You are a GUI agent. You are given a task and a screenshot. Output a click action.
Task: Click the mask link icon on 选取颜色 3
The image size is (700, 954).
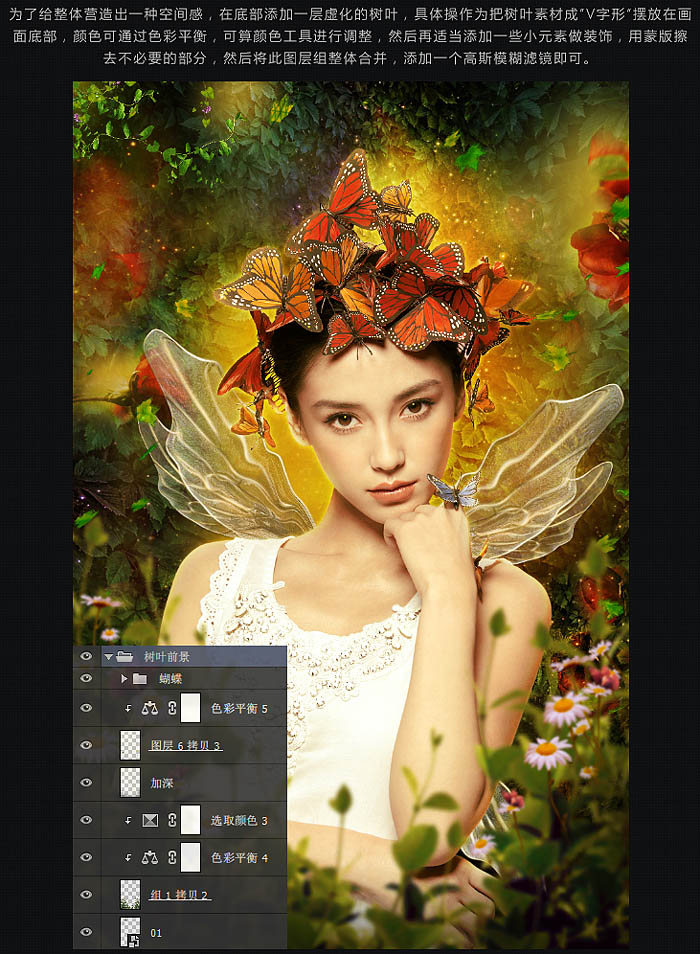click(172, 820)
